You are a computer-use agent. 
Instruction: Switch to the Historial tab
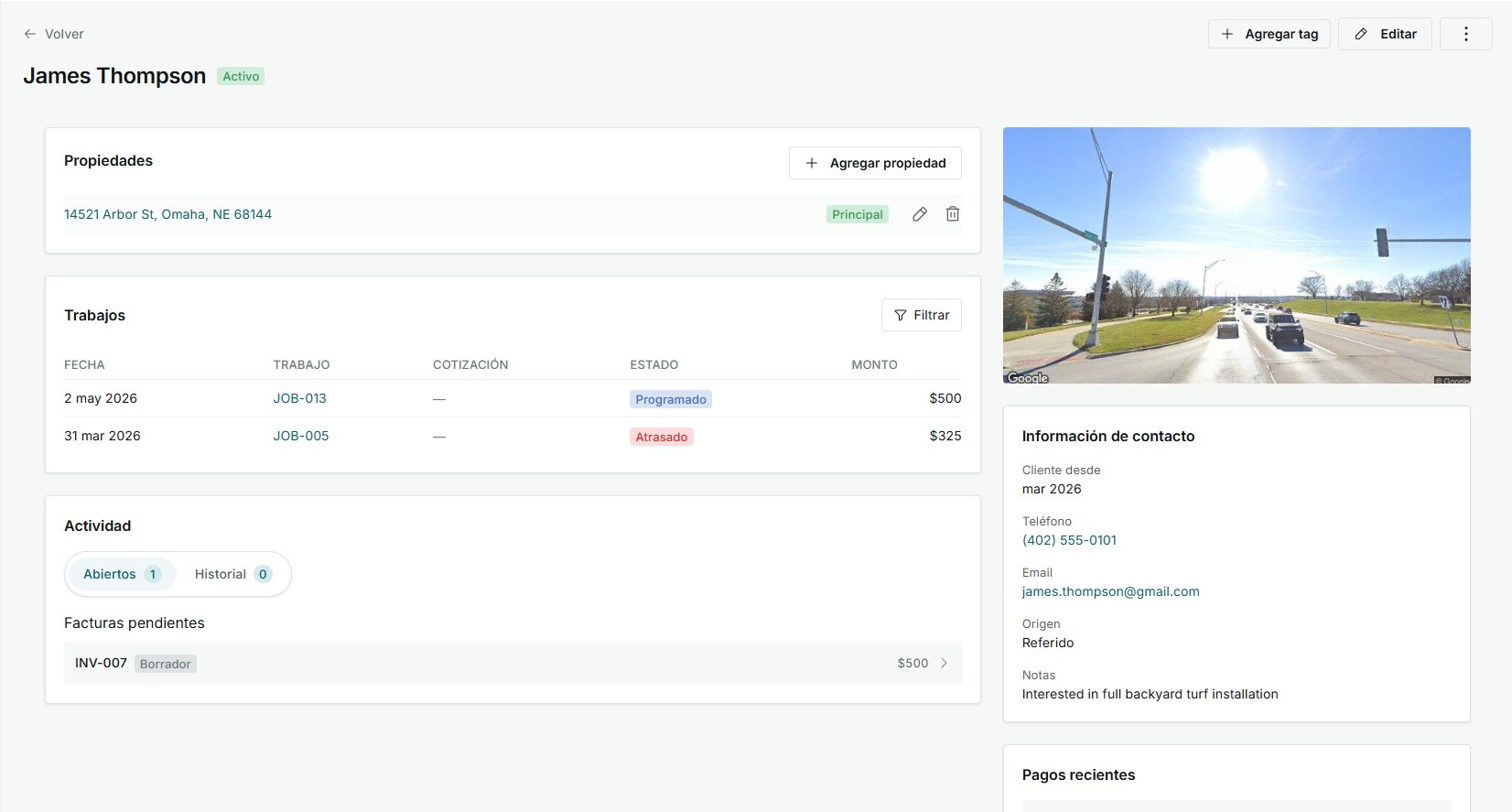(232, 574)
